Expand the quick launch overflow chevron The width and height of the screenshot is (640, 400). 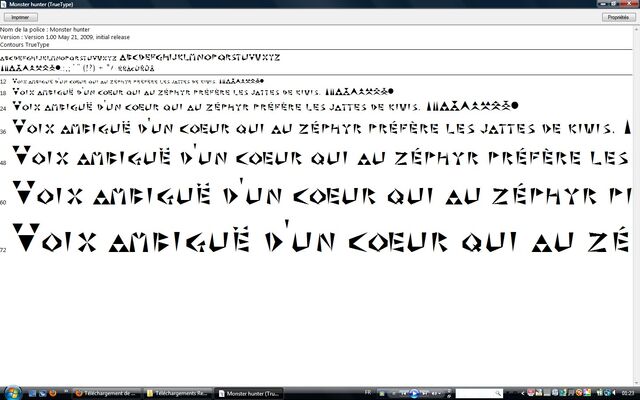click(x=66, y=391)
